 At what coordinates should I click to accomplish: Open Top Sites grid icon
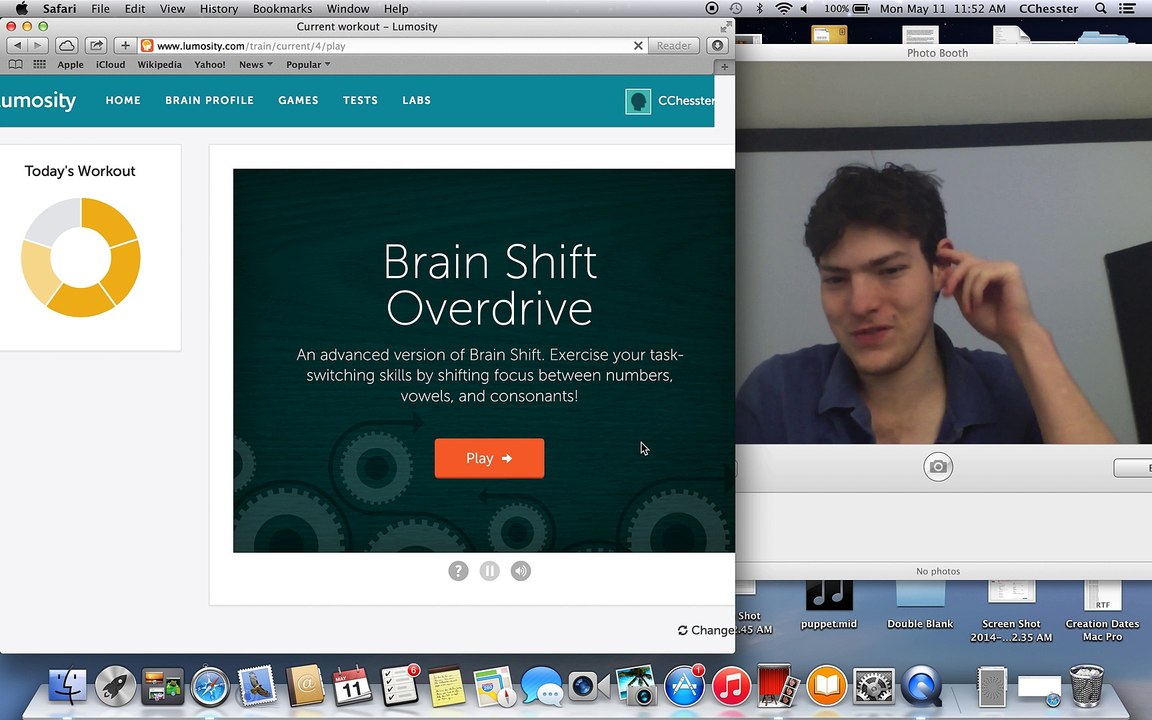40,65
